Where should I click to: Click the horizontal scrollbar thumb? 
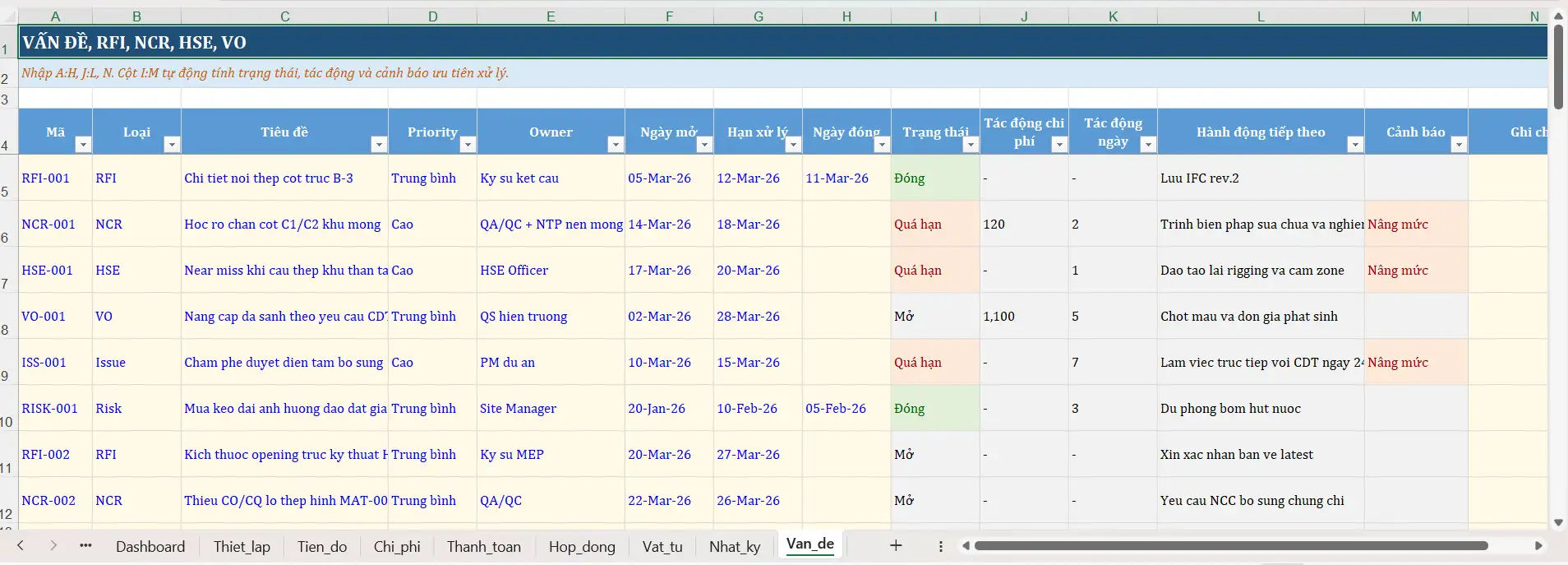point(1230,545)
